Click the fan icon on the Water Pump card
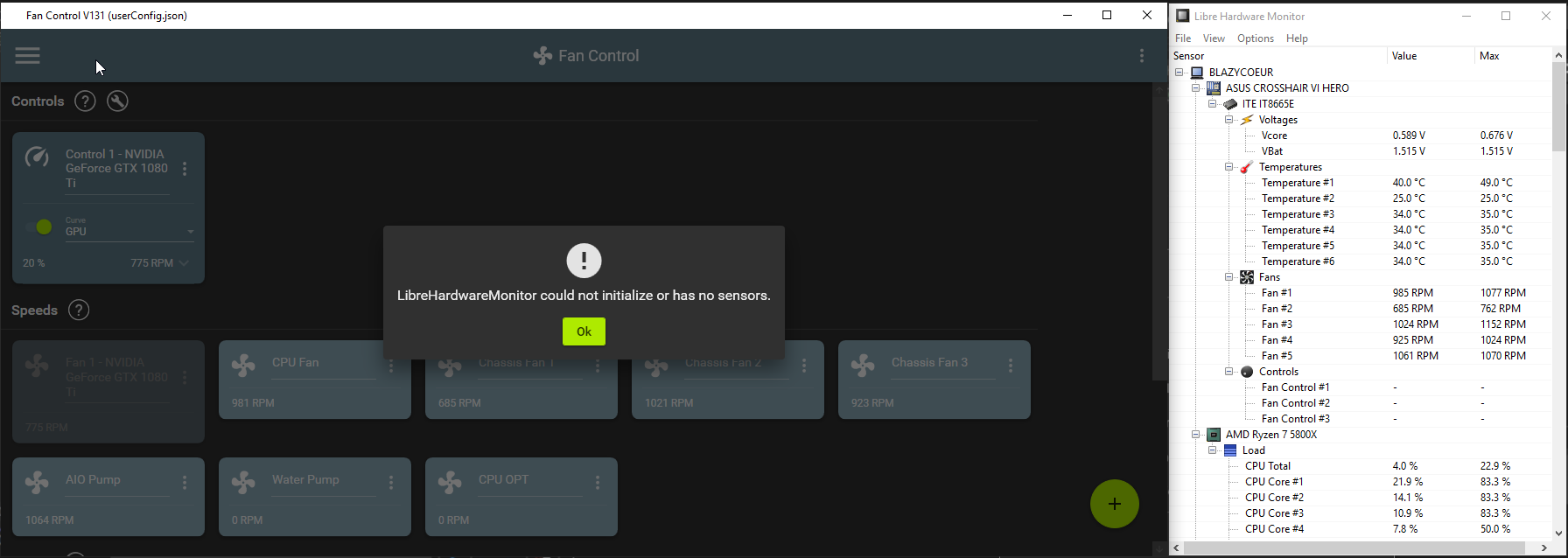Screen dimensions: 1568x558 243,483
